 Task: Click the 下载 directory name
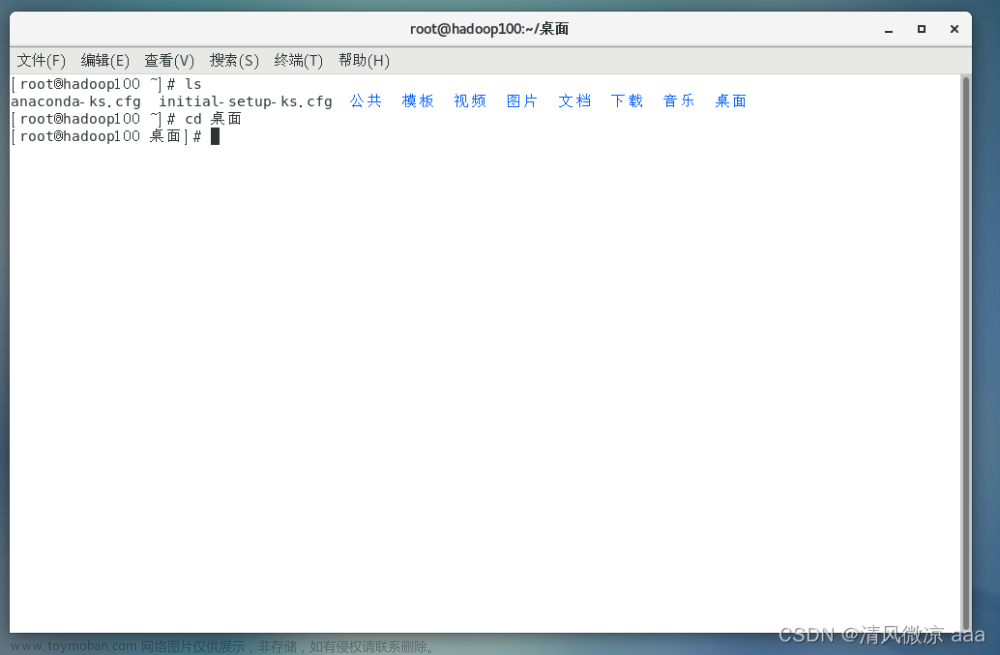[627, 101]
